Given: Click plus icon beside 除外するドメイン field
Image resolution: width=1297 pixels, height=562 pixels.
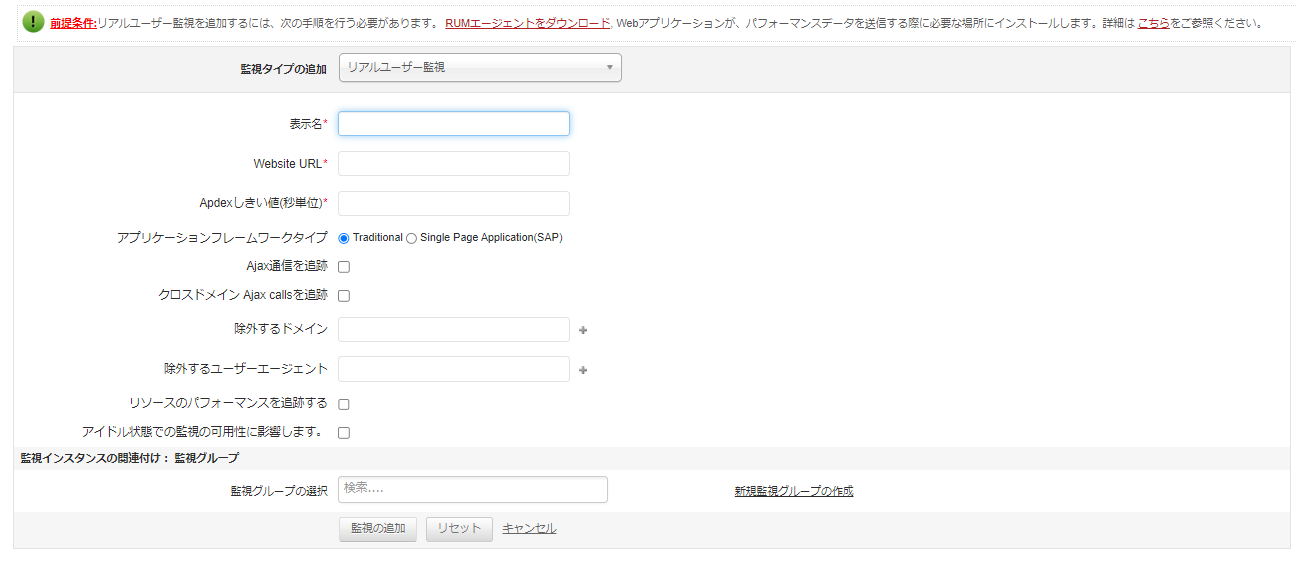Looking at the screenshot, I should [583, 330].
